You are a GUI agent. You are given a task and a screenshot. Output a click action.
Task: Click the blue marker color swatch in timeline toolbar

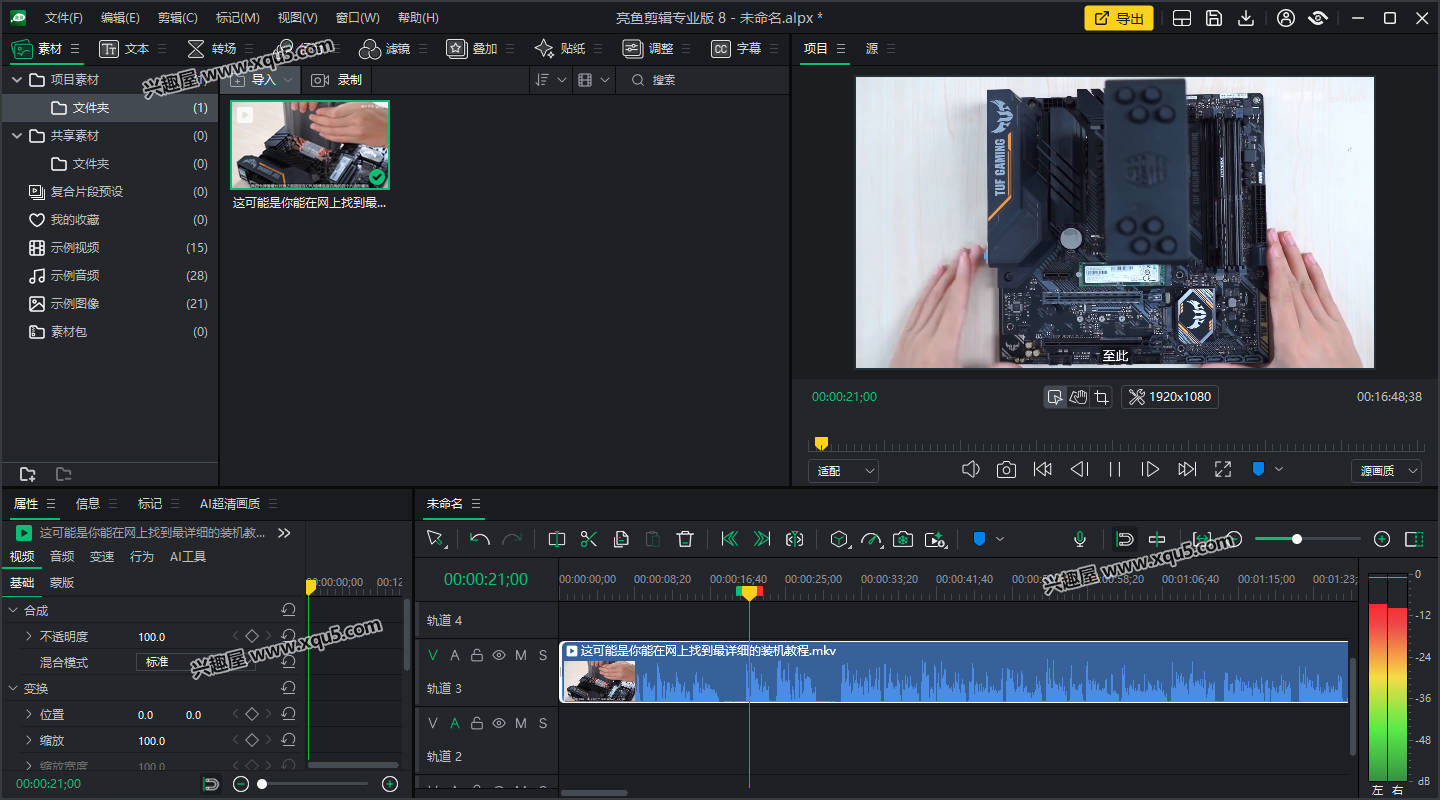[x=979, y=539]
